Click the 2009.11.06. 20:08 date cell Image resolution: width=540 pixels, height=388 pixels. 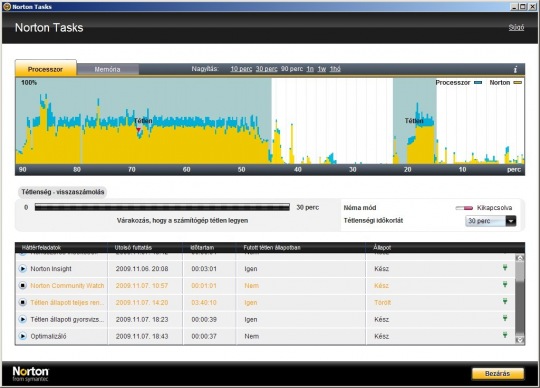click(142, 269)
